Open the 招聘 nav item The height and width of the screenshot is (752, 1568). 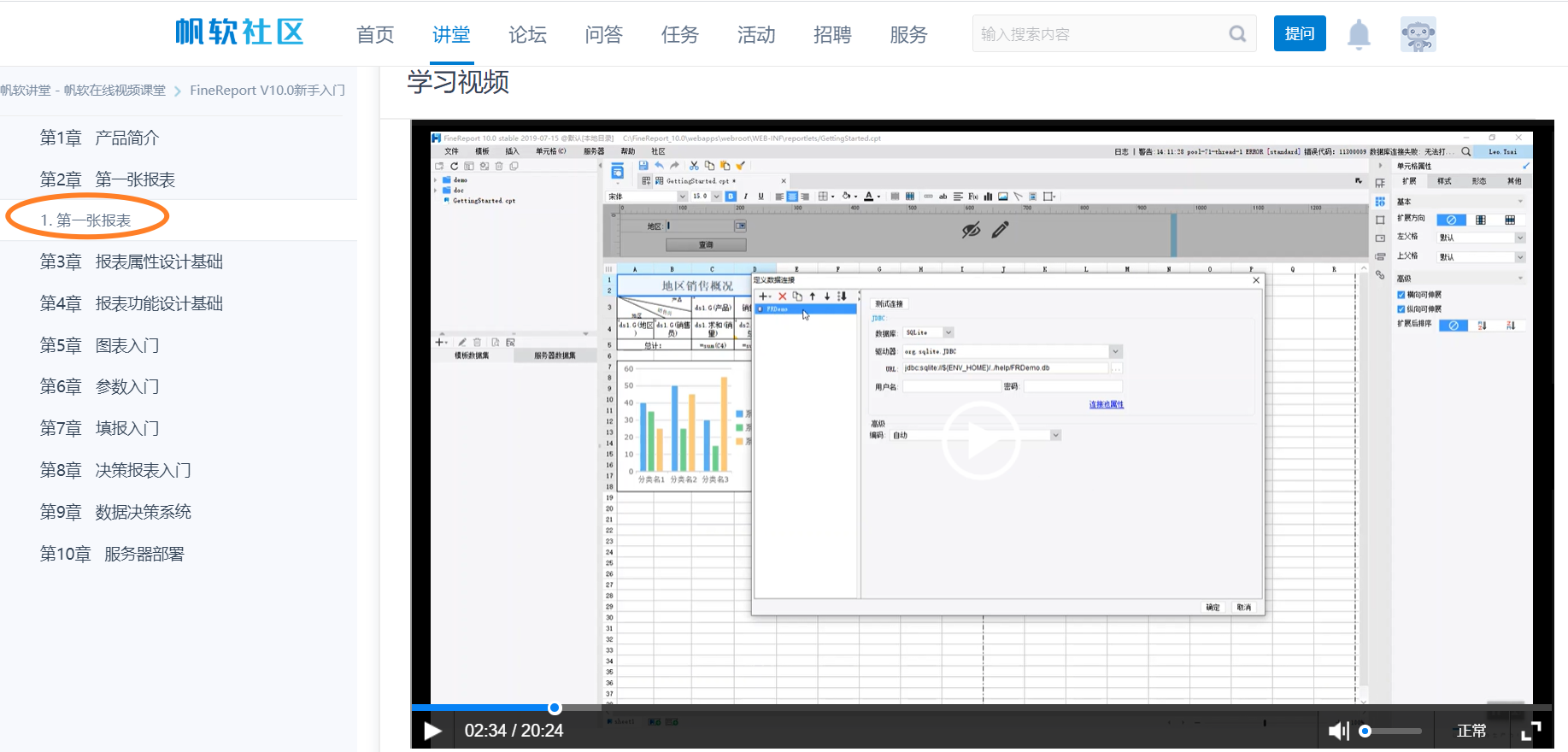pos(832,35)
